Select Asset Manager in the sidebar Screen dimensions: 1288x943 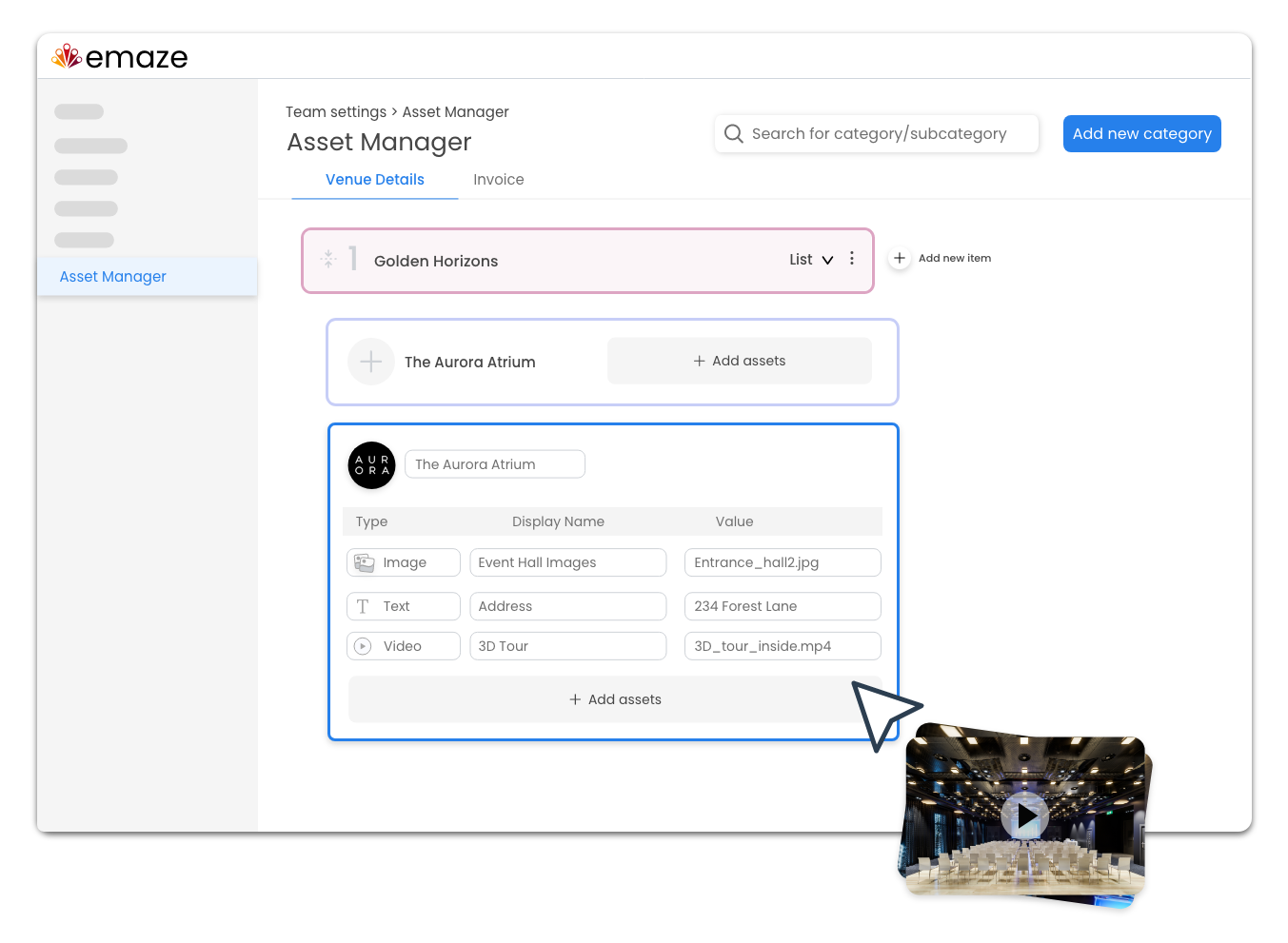point(112,276)
